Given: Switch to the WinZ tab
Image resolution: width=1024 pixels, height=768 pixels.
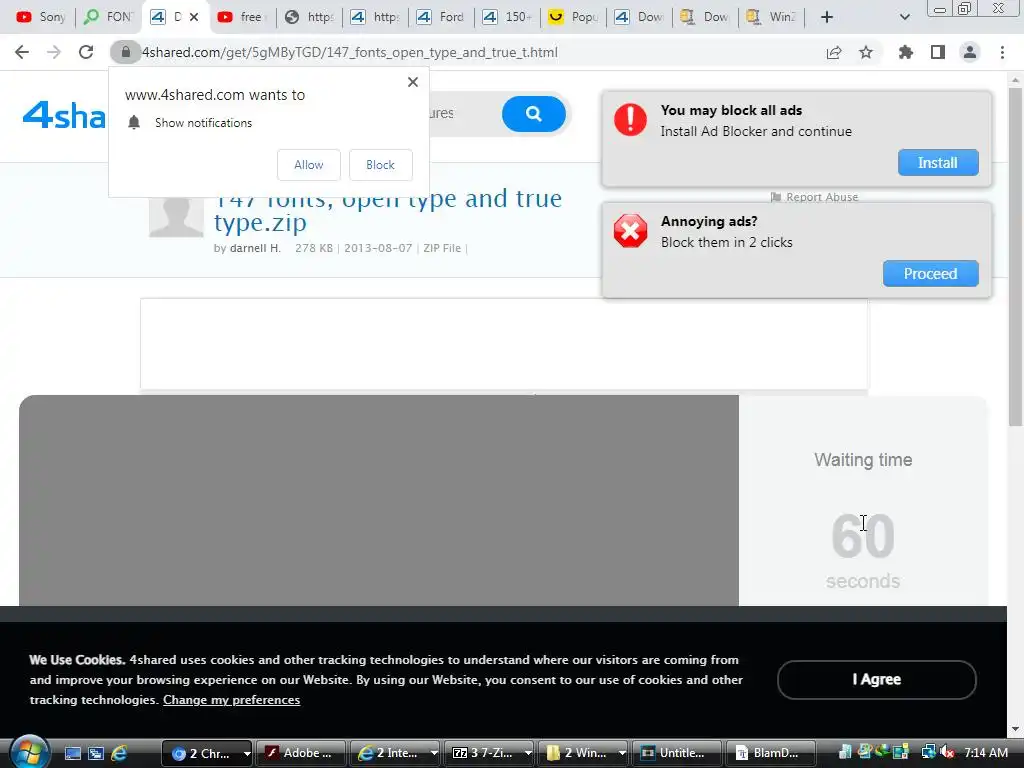Looking at the screenshot, I should tap(771, 17).
